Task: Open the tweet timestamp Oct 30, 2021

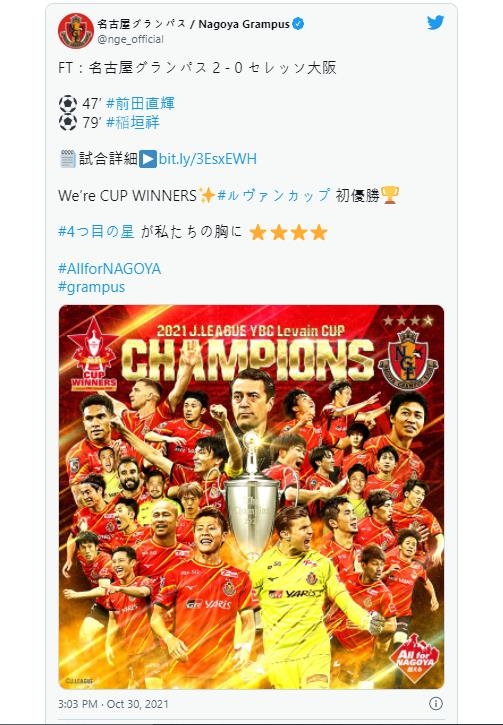Action: coord(113,704)
